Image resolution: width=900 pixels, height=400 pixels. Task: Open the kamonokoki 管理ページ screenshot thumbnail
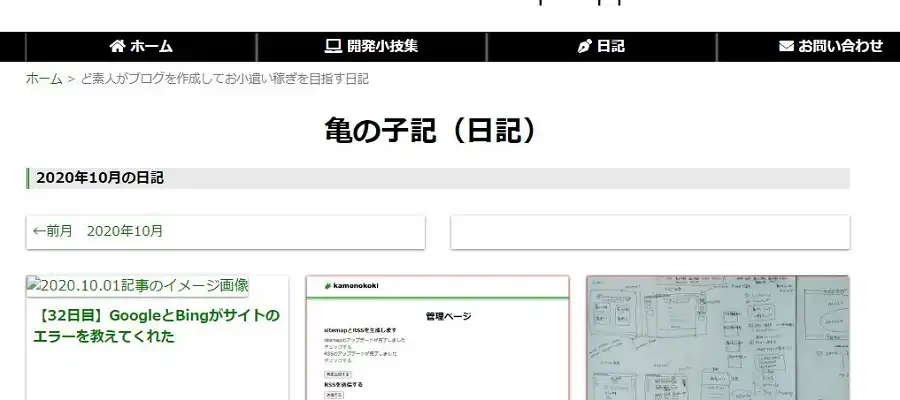pyautogui.click(x=437, y=338)
